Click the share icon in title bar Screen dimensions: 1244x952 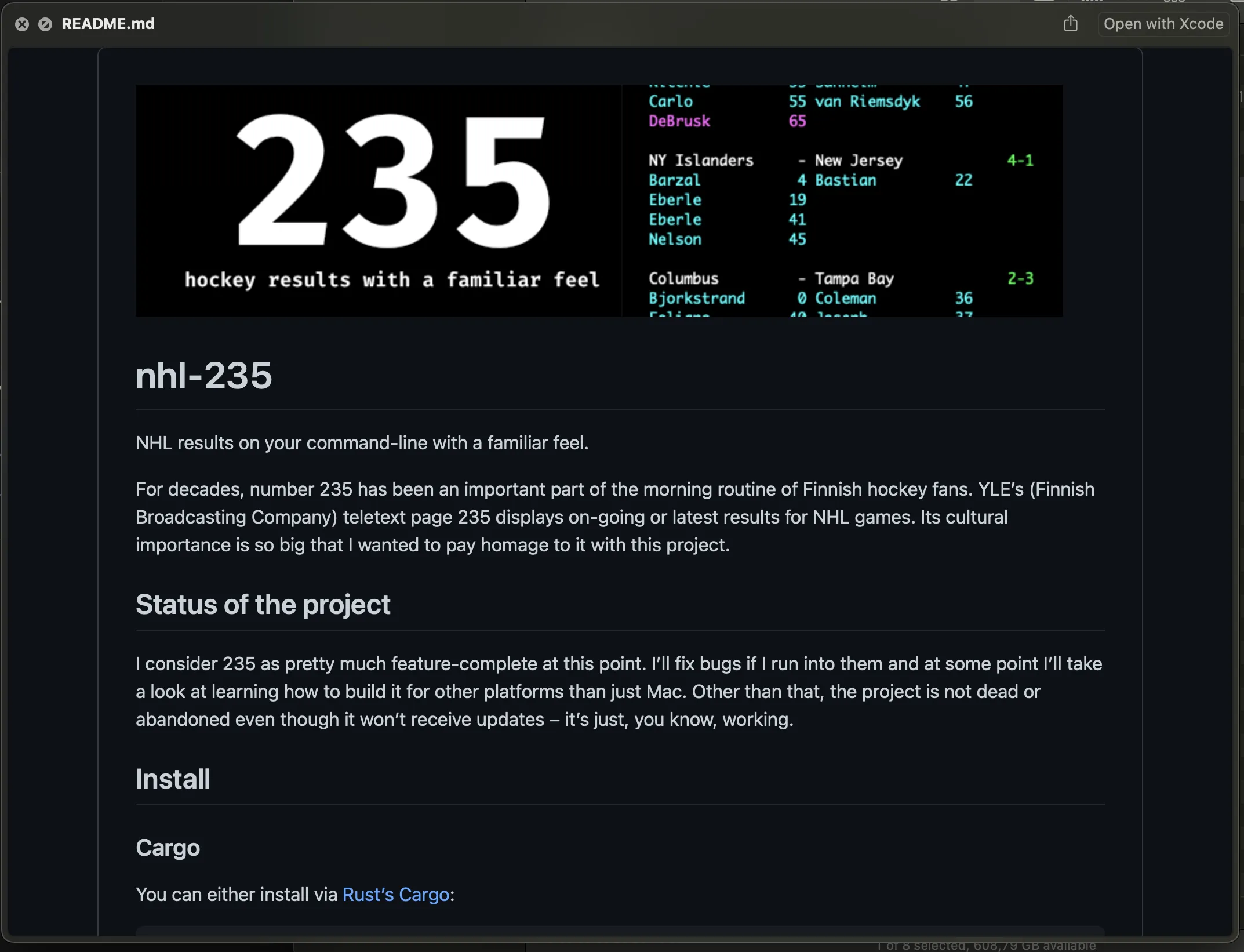click(1071, 24)
